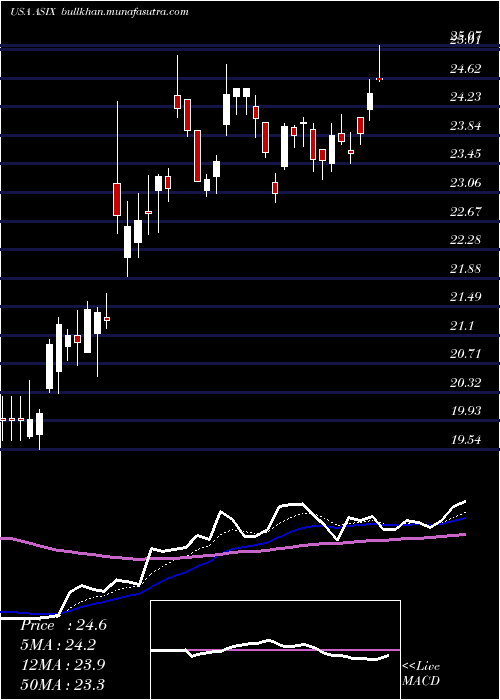Click the tall red candle near 23.45
500x700 pixels.
pos(197,156)
